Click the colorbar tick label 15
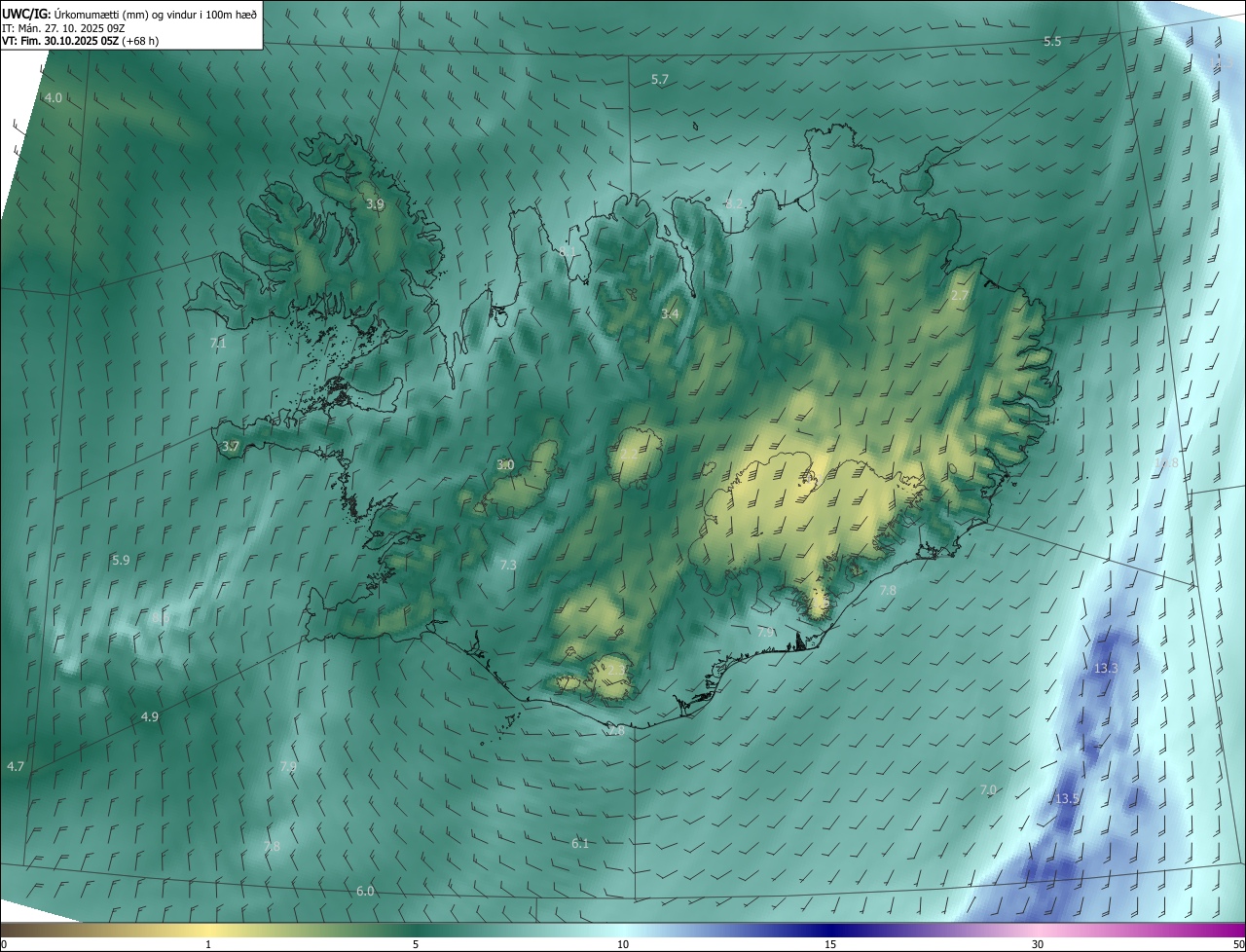The image size is (1246, 952). (830, 945)
